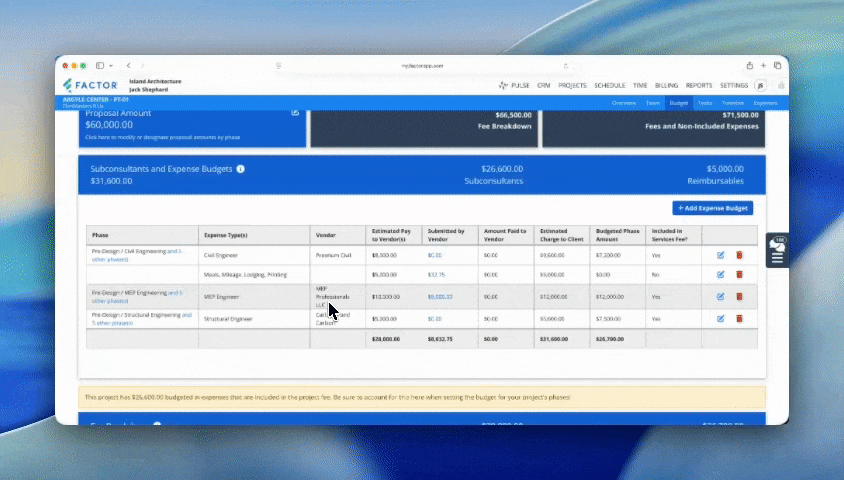This screenshot has width=844, height=480.
Task: Open the $32.75 submitted by vendor link
Action: [x=436, y=274]
